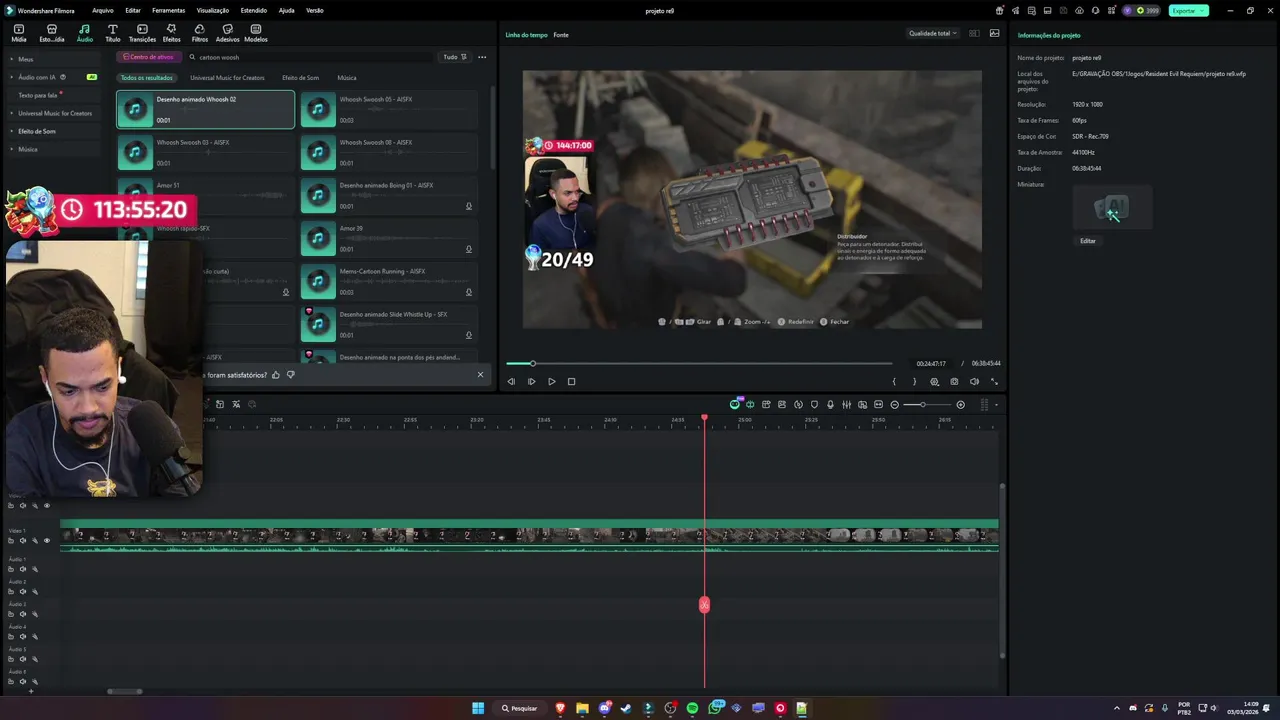
Task: Click the cartoon woosh search field
Action: pyautogui.click(x=312, y=57)
